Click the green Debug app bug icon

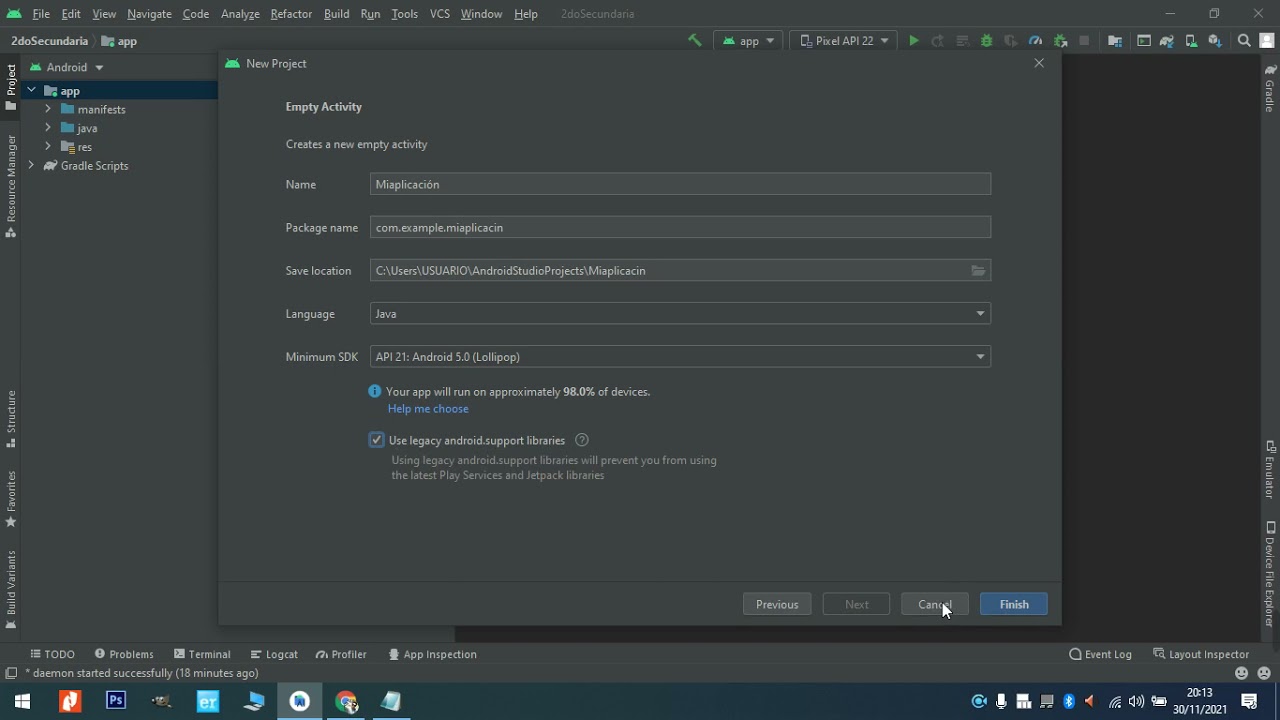(x=987, y=41)
